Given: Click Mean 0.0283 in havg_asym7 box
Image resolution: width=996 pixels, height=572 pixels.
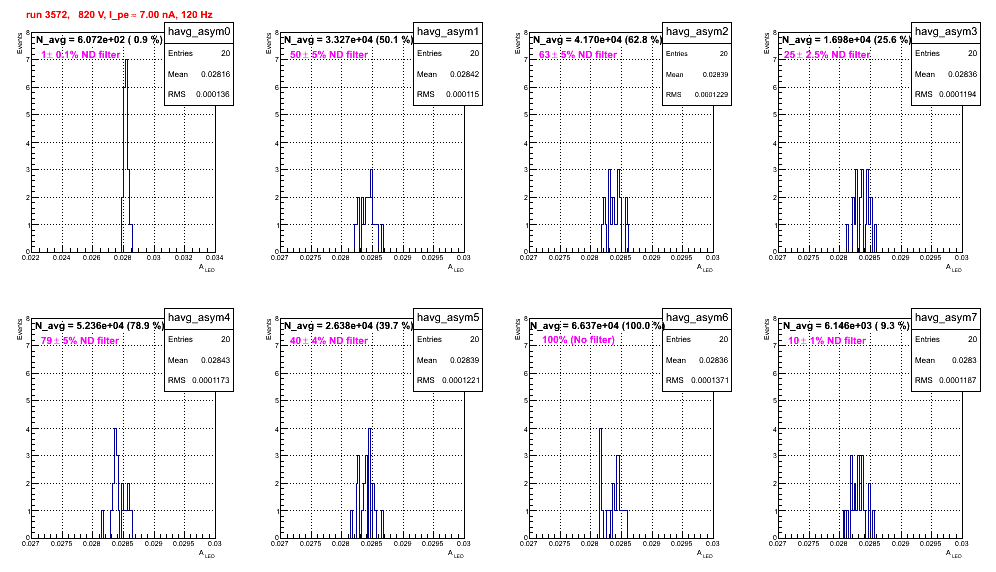Looking at the screenshot, I should [946, 360].
